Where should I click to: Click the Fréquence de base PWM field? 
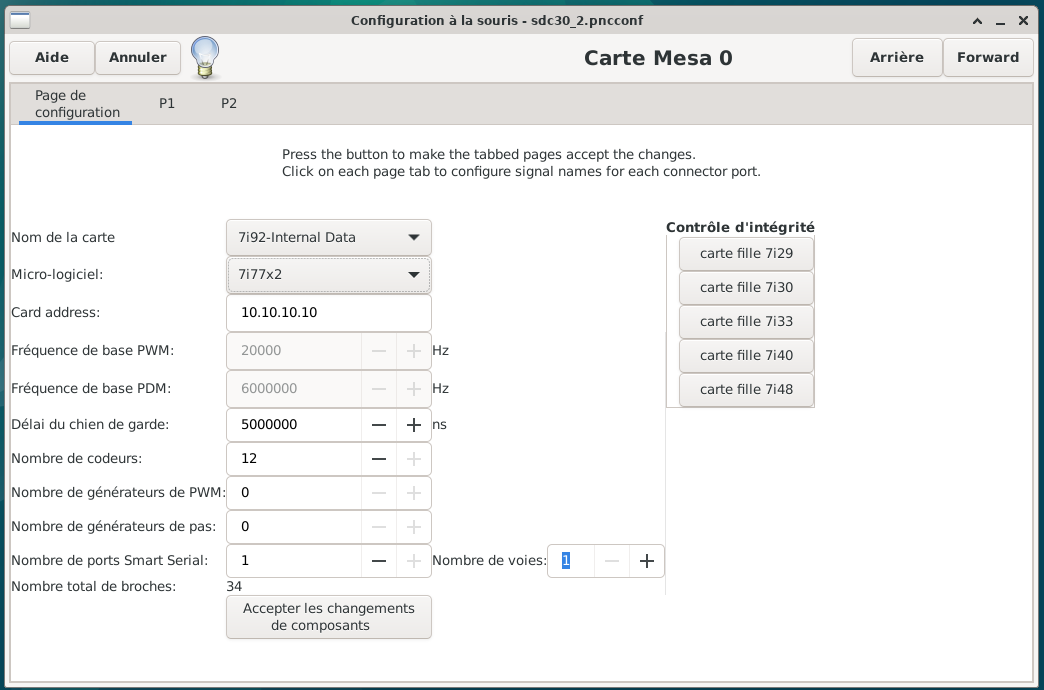click(x=294, y=351)
